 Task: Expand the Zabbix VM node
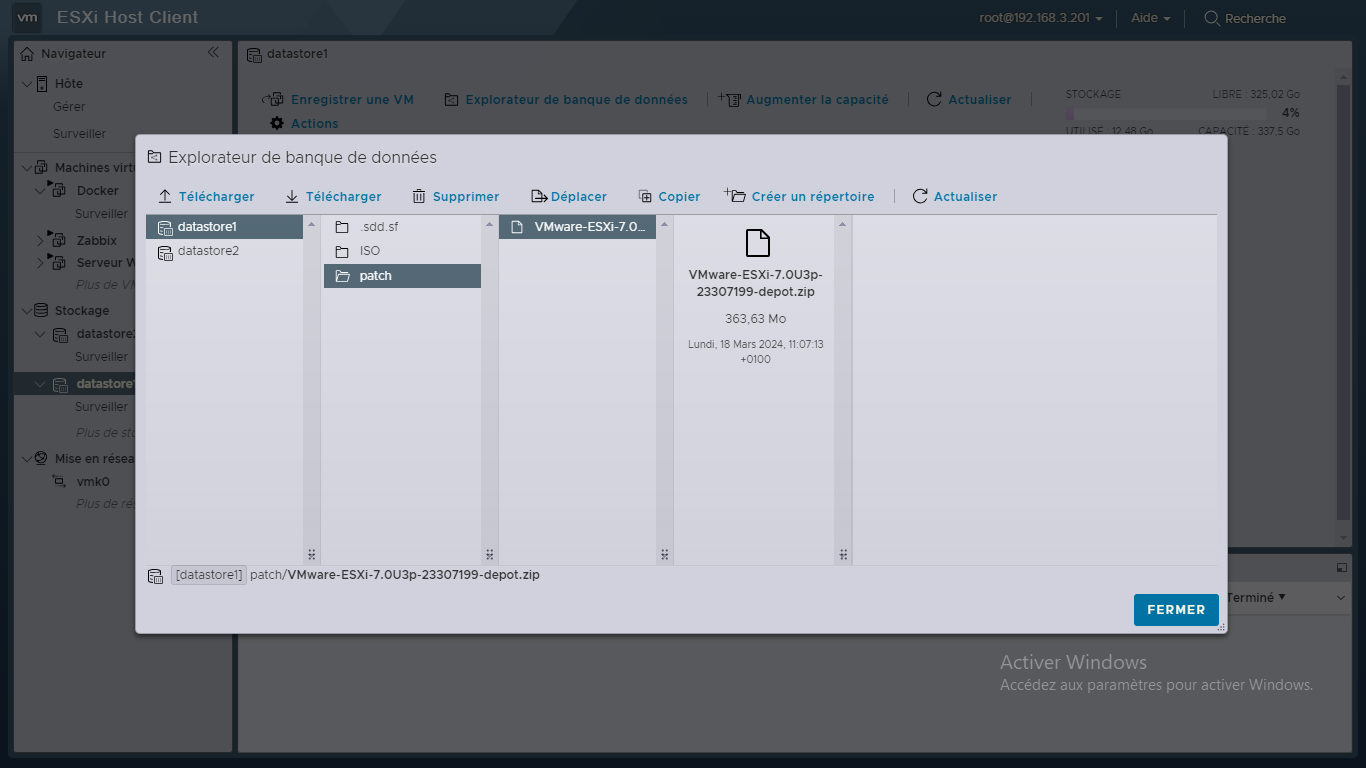point(41,239)
